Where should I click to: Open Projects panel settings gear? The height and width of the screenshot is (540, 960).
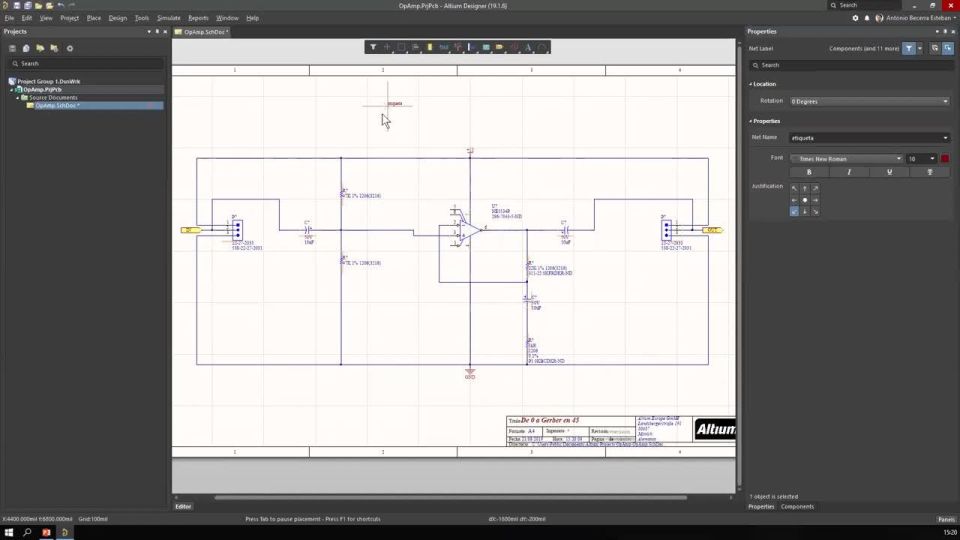click(70, 48)
